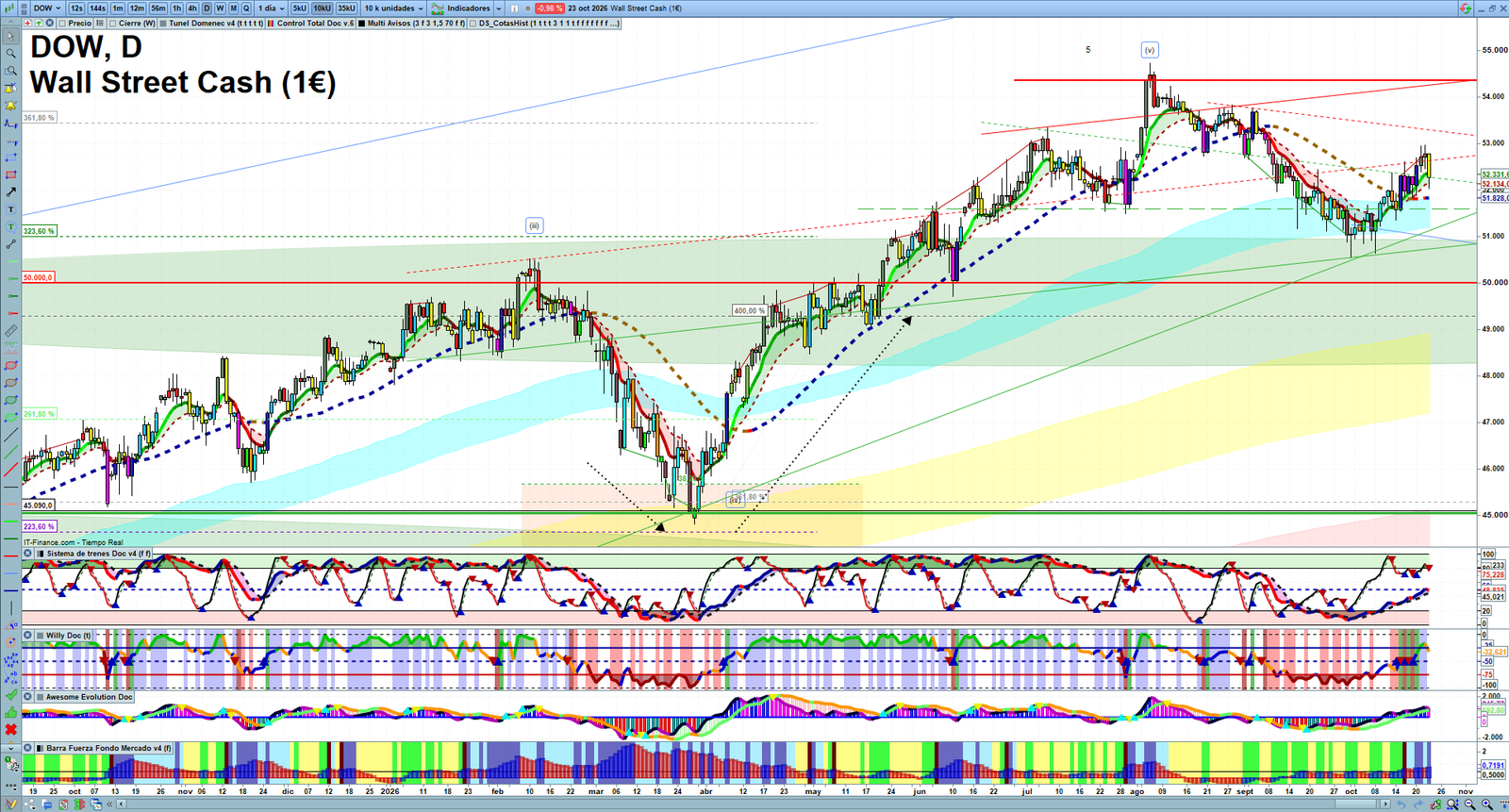Close the Barra Fuerza Fondo Mercado panel

coord(28,748)
